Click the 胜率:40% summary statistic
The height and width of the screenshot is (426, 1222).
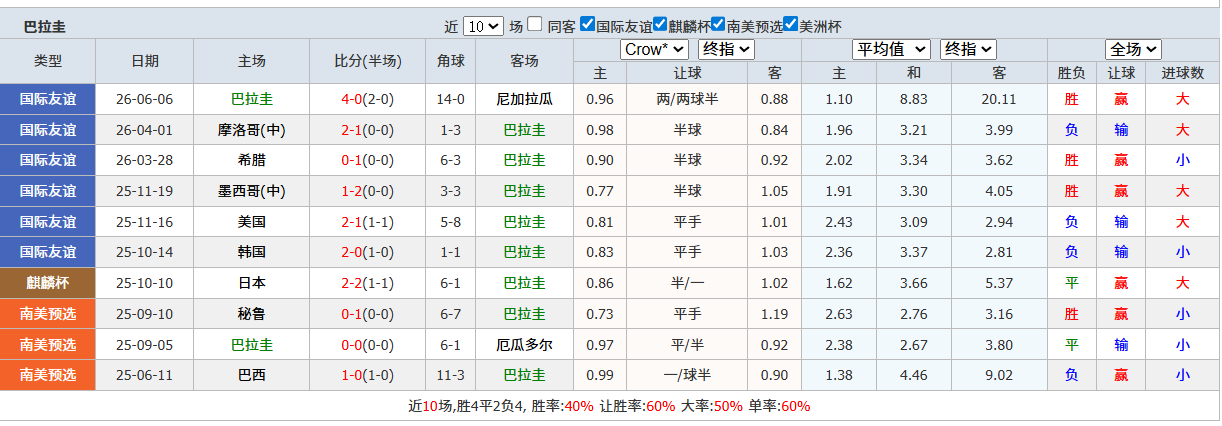pos(562,406)
